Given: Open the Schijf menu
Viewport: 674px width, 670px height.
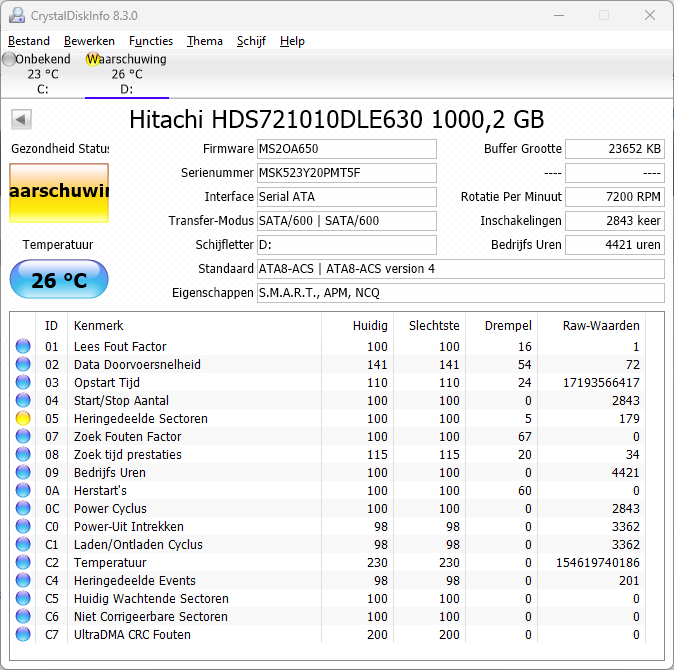Looking at the screenshot, I should tap(251, 41).
